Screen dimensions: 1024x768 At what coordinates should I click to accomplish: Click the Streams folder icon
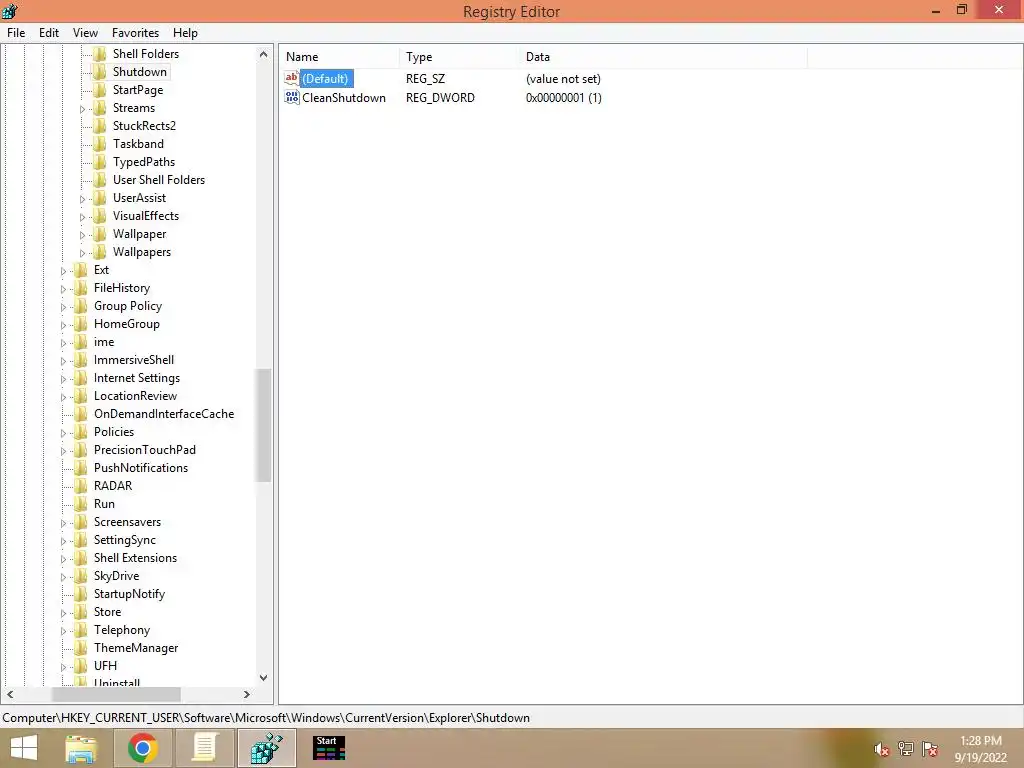99,108
